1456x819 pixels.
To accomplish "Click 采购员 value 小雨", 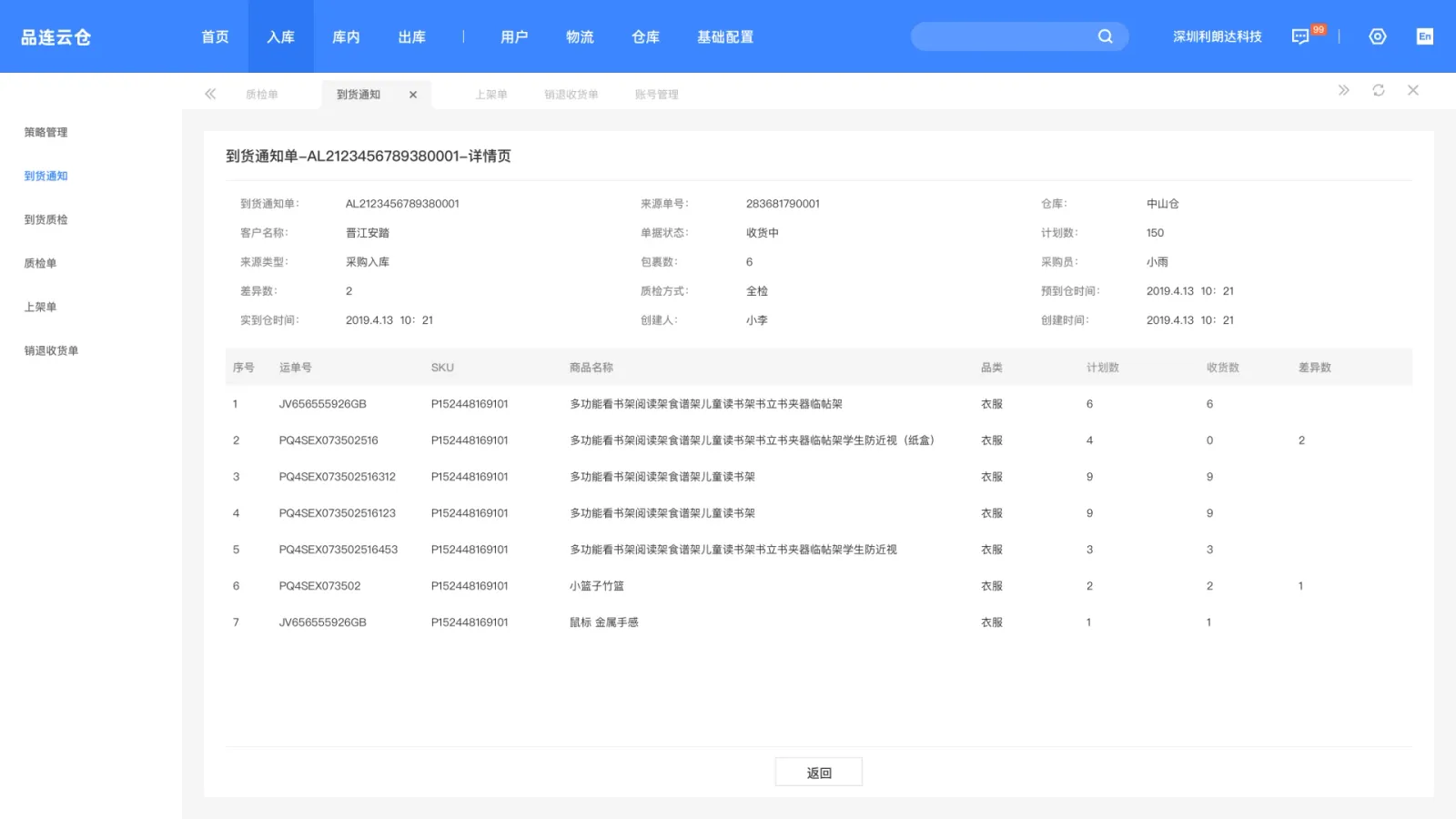I will pos(1158,262).
